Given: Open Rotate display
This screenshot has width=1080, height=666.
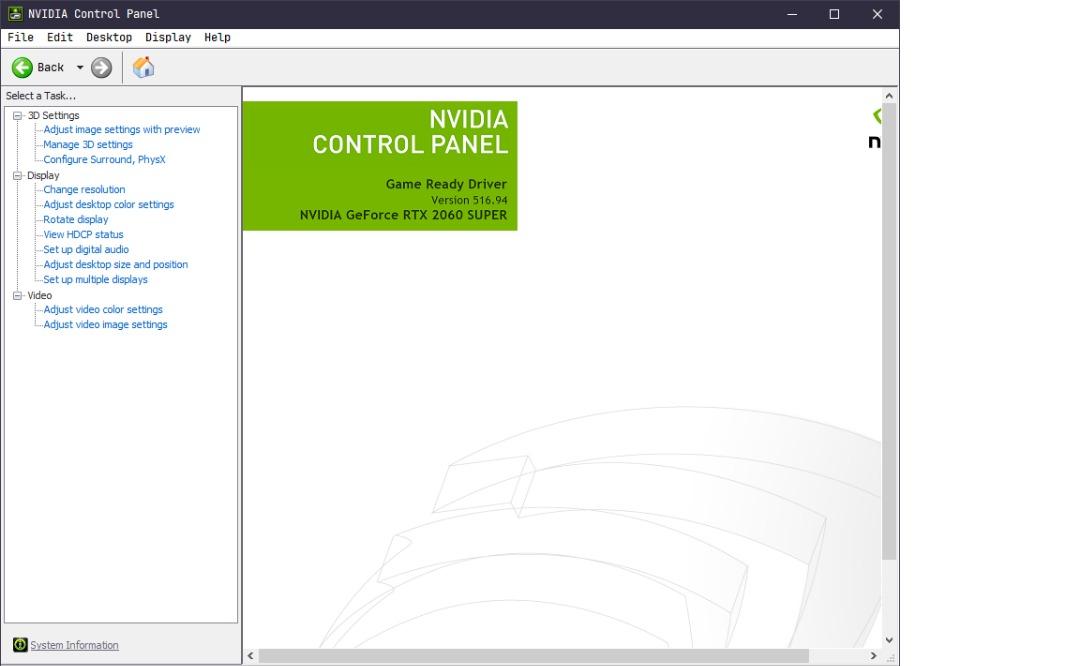Looking at the screenshot, I should coord(76,220).
